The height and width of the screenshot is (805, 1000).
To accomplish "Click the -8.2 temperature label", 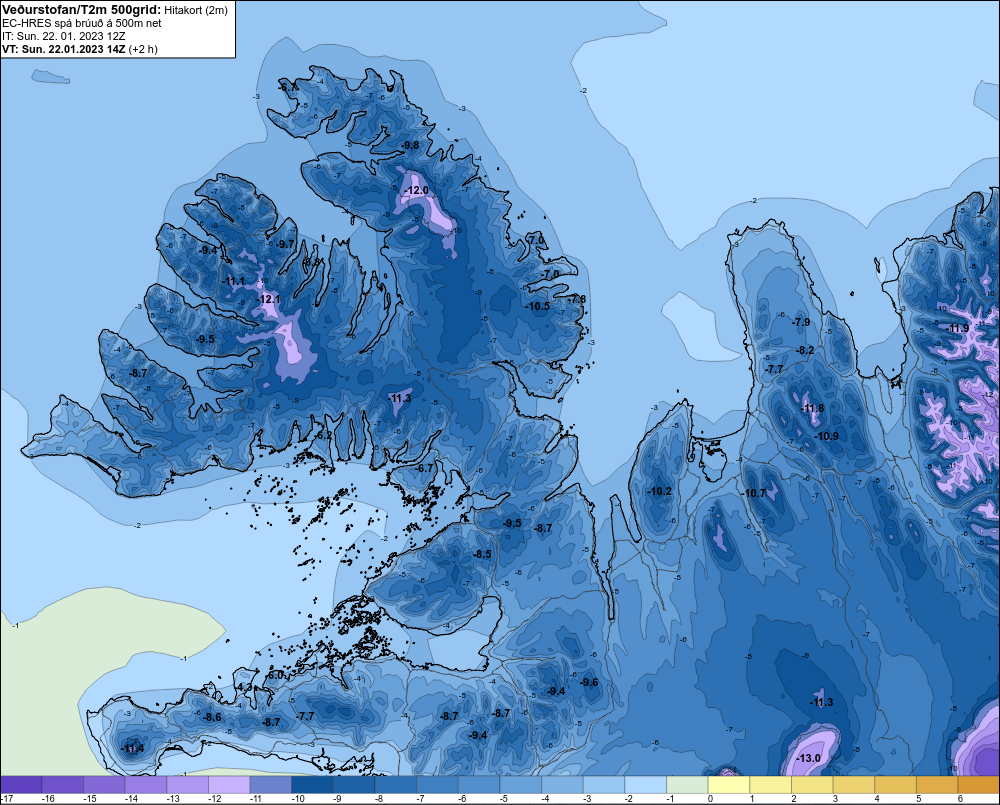I will (x=806, y=350).
